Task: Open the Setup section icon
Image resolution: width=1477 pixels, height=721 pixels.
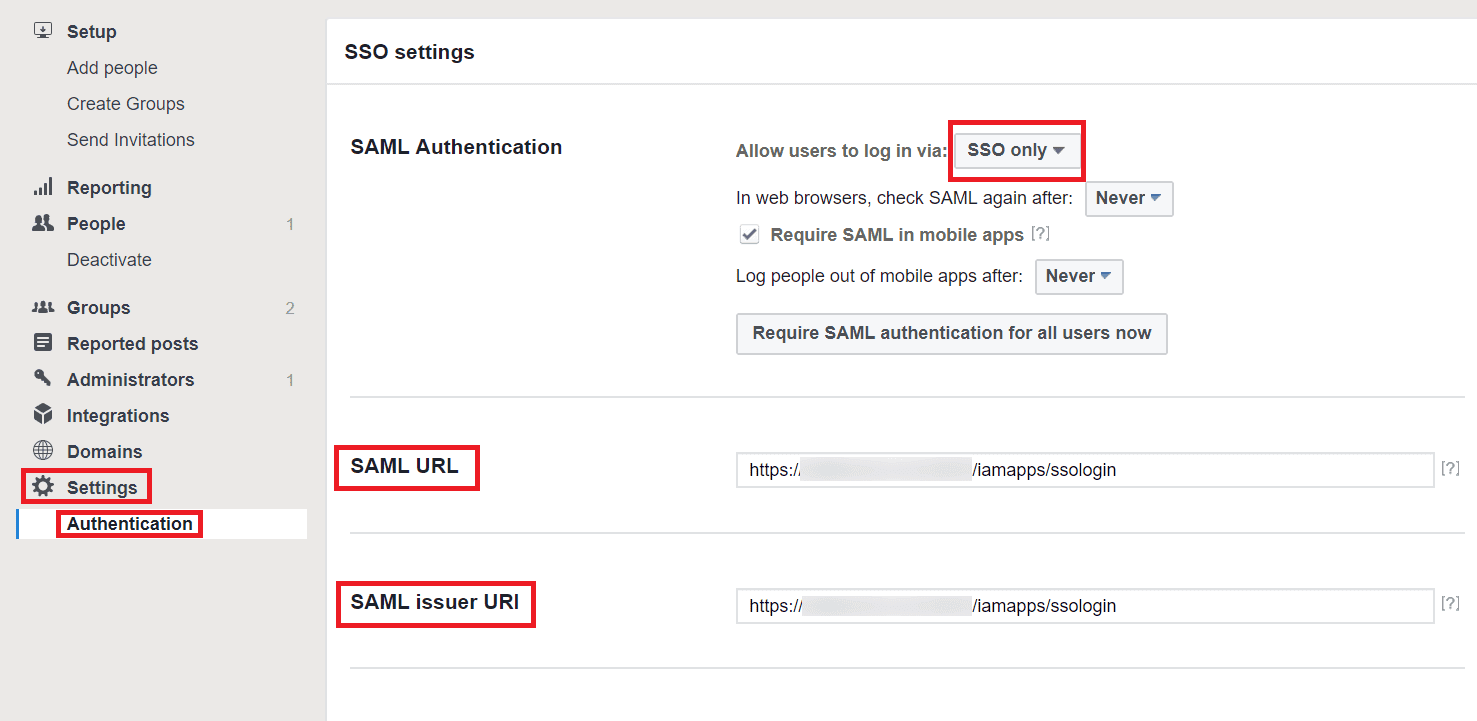Action: point(43,30)
